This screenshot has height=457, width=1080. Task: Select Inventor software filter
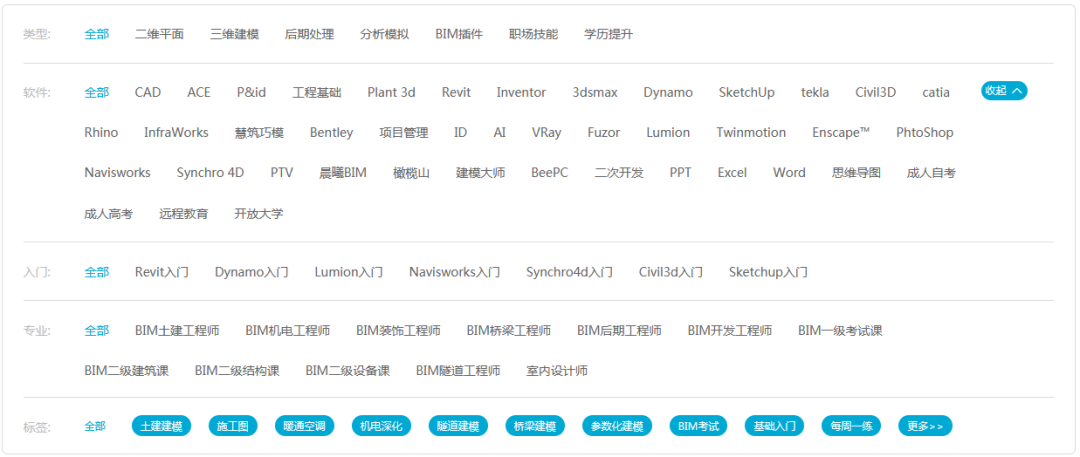(521, 92)
